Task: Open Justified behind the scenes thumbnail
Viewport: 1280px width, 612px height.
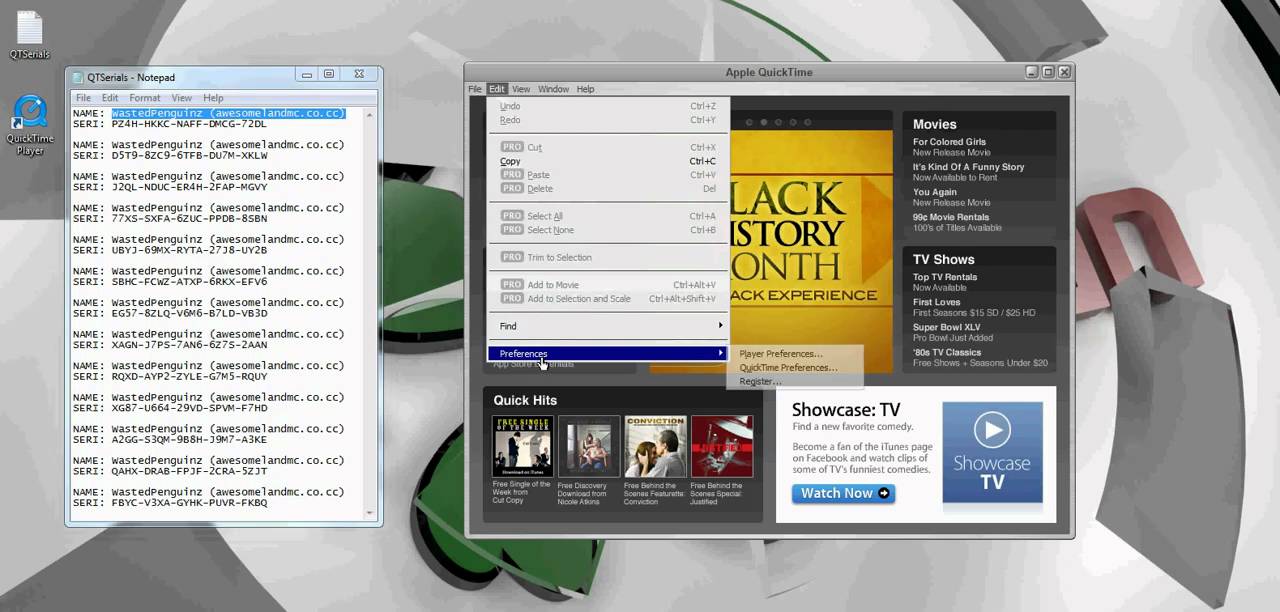Action: tap(722, 447)
